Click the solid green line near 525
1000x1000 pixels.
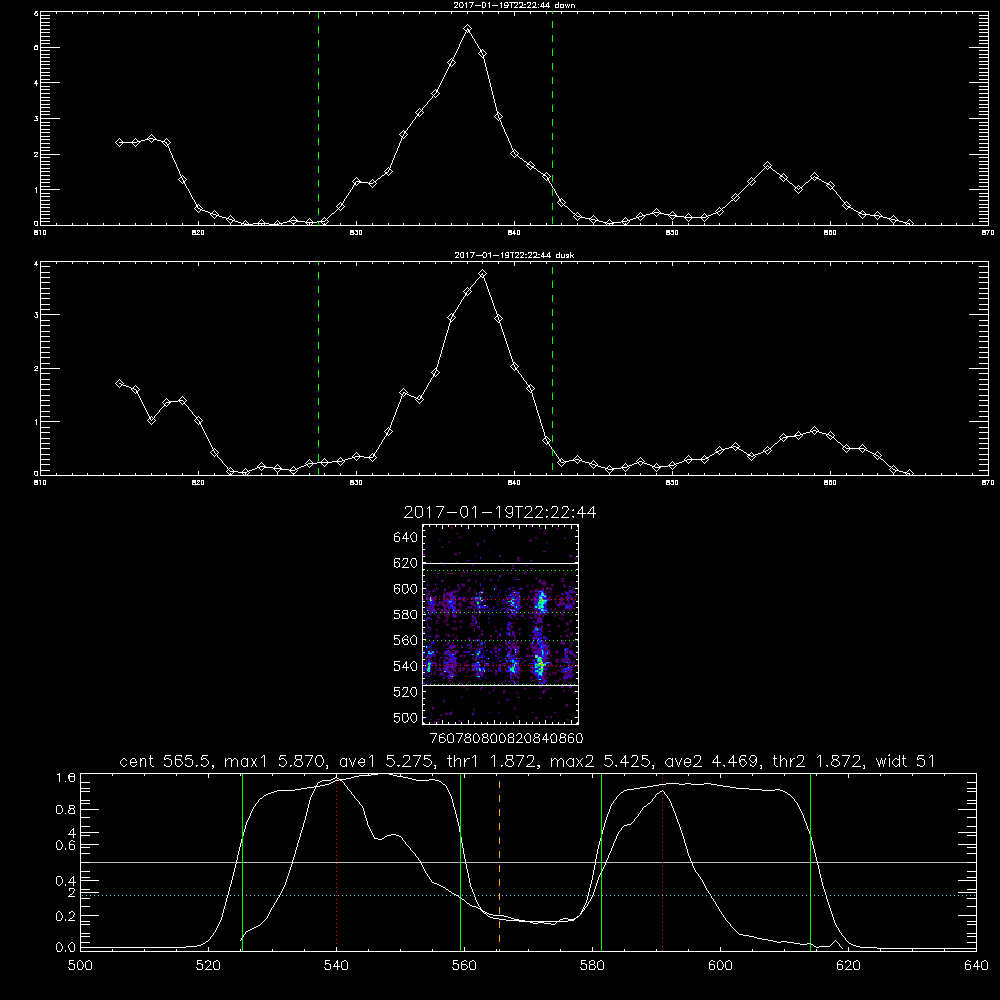(x=242, y=862)
